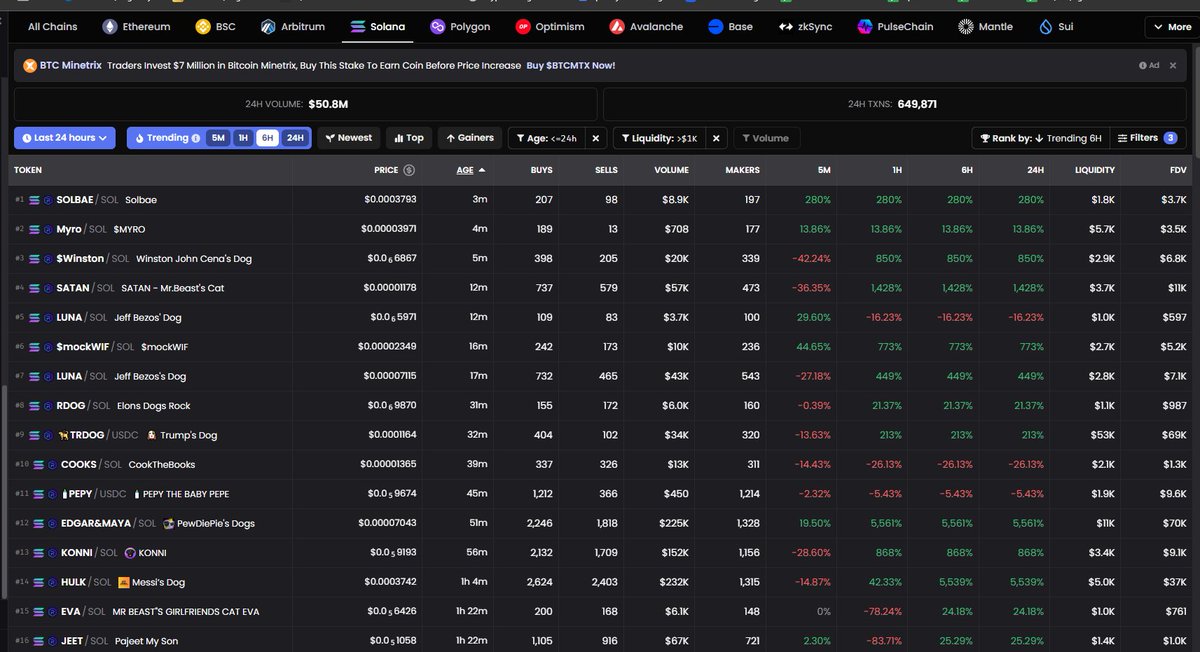Select the 5M trending timeframe
Screen dimensions: 1200x652
218,138
